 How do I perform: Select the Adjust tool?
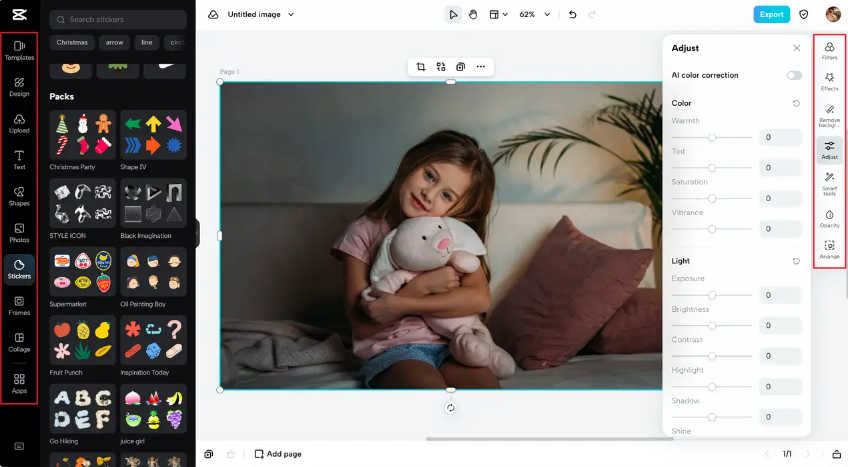[830, 150]
